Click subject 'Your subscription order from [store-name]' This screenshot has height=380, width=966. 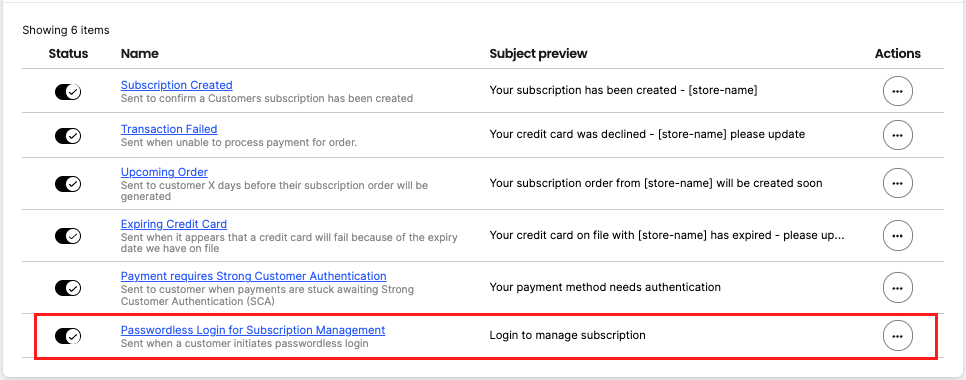(656, 183)
